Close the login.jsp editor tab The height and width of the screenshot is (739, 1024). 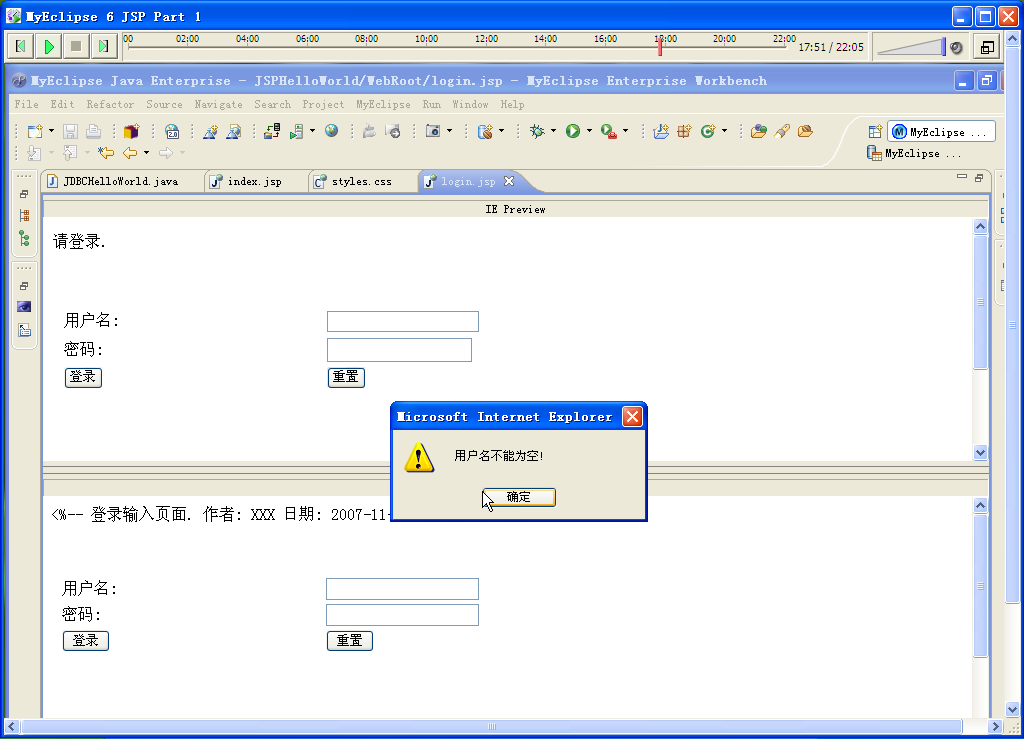click(x=509, y=181)
